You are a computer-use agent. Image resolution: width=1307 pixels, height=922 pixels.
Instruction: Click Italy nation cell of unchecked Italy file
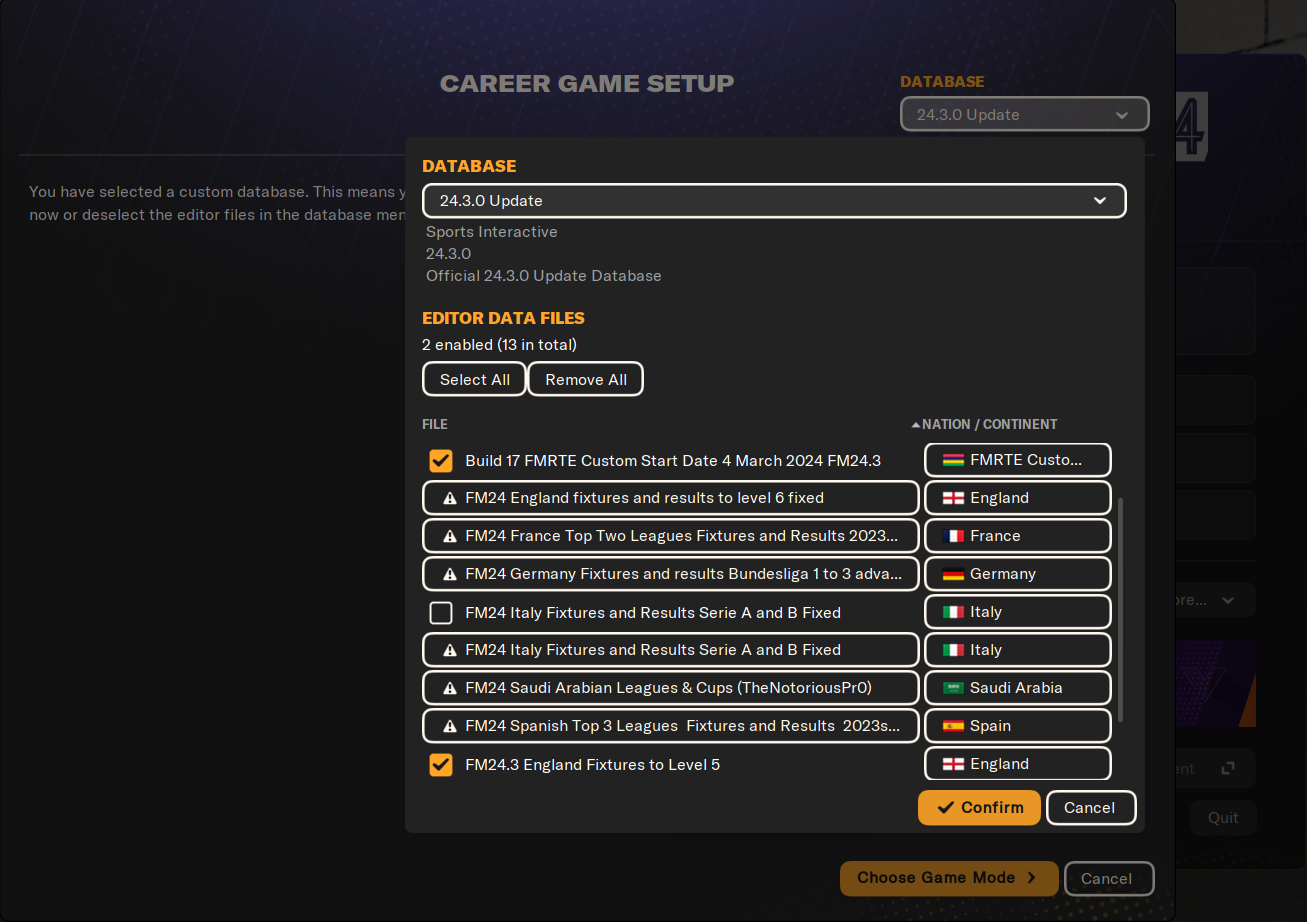pyautogui.click(x=1018, y=612)
